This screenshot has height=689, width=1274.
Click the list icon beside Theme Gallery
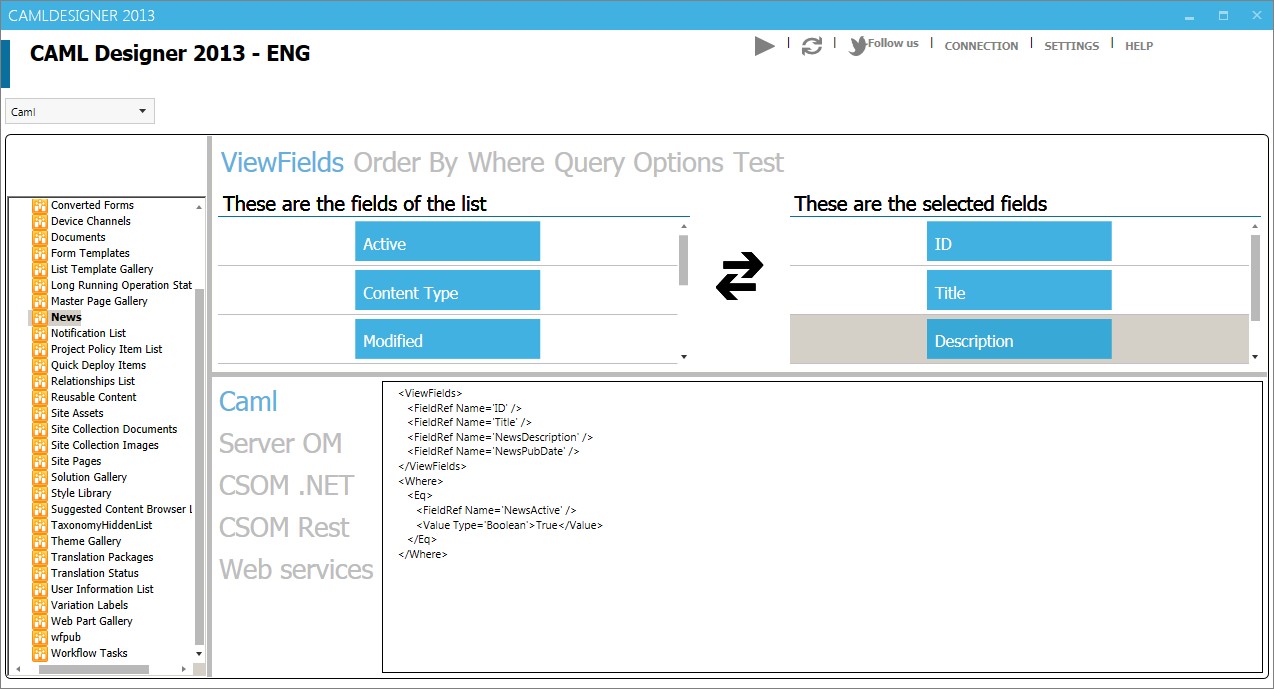[x=41, y=541]
